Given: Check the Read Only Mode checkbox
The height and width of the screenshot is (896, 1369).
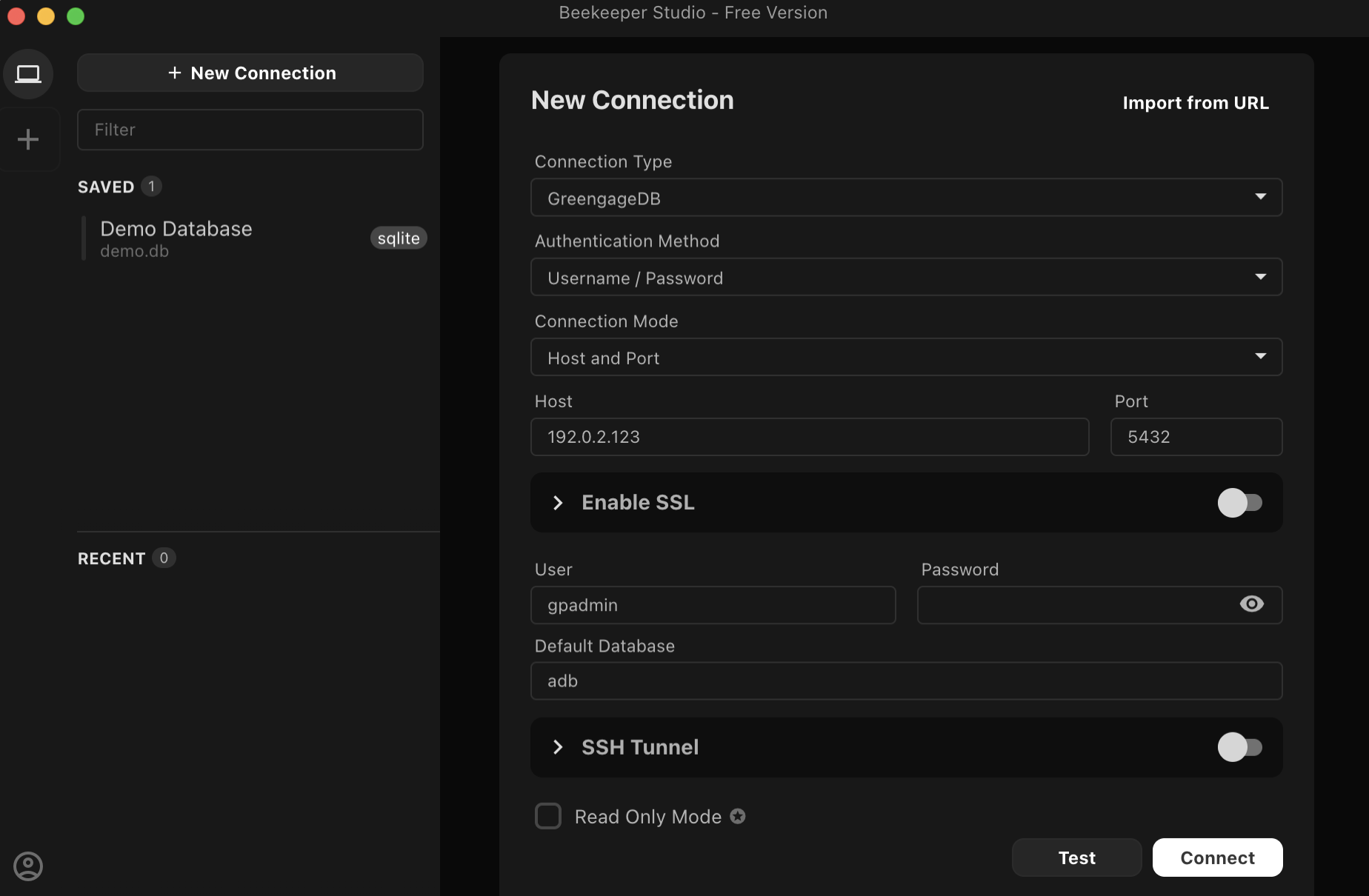Looking at the screenshot, I should [x=548, y=816].
